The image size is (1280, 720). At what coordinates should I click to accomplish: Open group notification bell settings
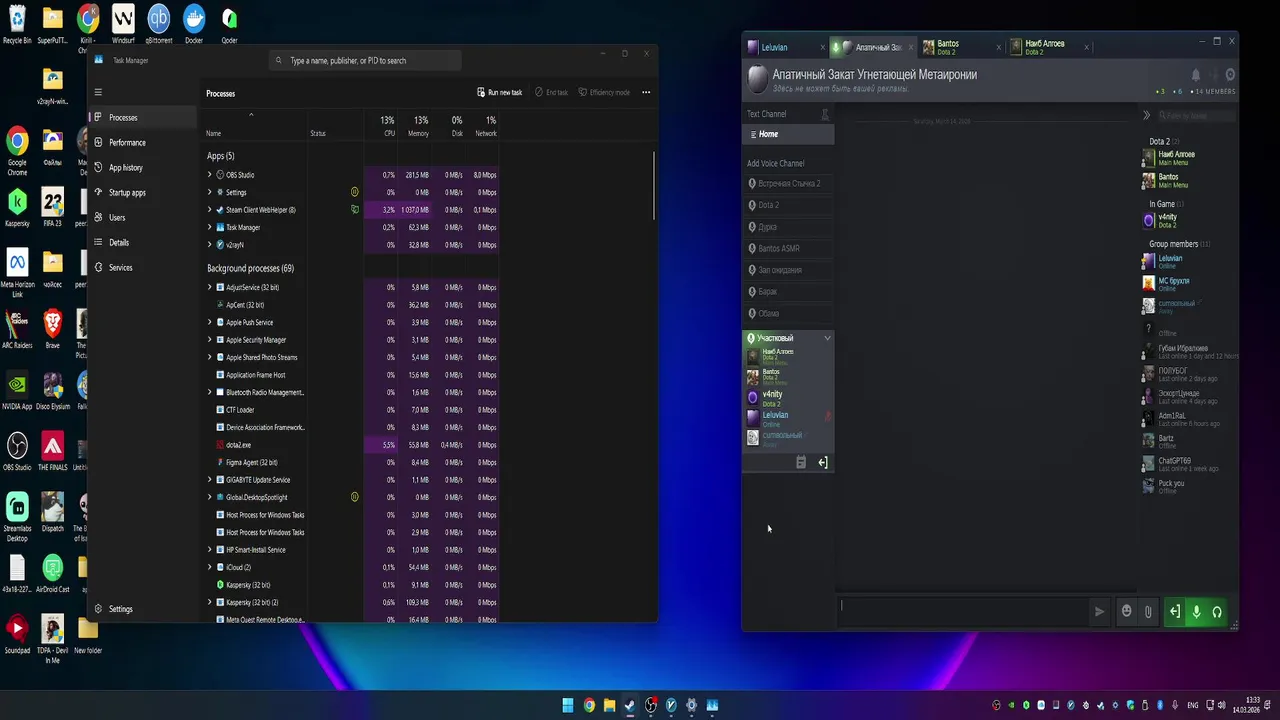pyautogui.click(x=1195, y=75)
